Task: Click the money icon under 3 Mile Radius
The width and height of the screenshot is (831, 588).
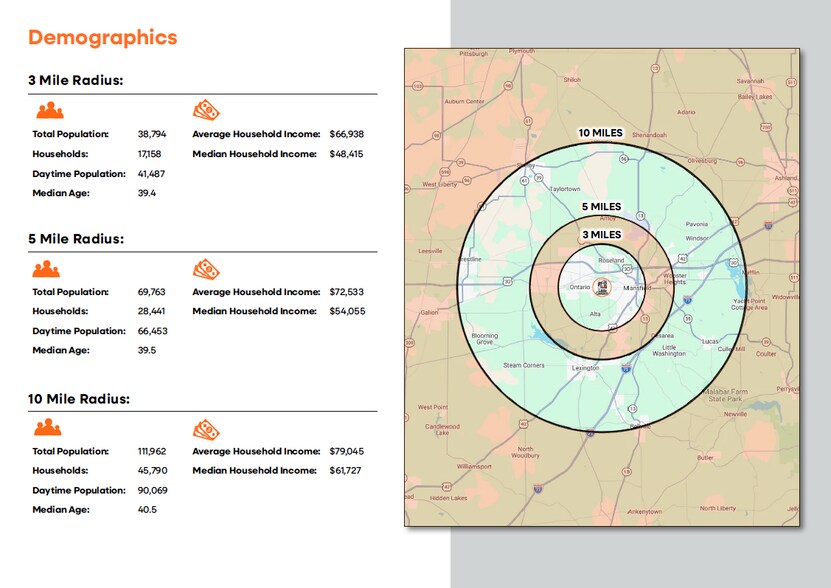Action: pyautogui.click(x=206, y=110)
